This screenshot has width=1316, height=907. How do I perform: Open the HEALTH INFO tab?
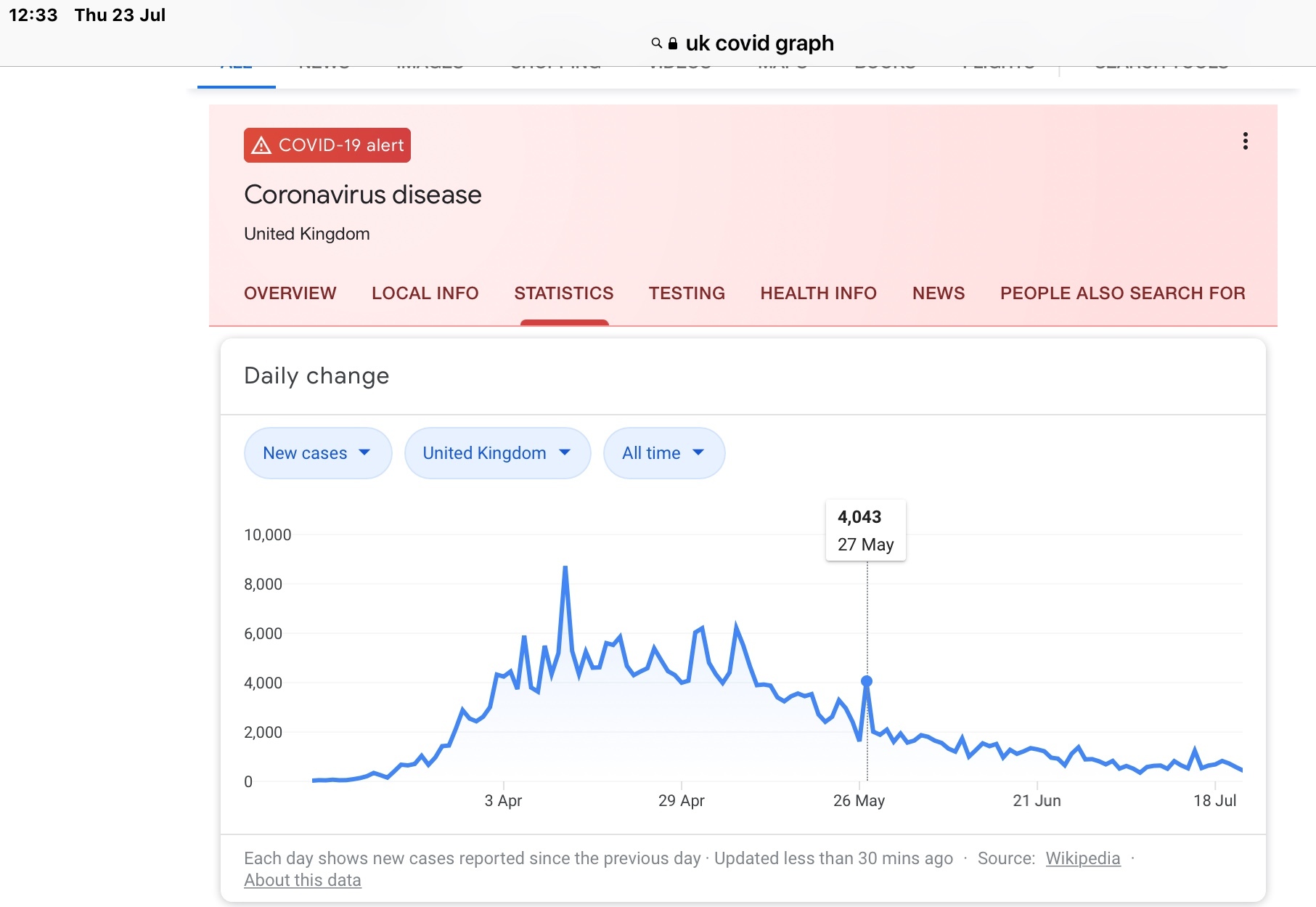[818, 293]
